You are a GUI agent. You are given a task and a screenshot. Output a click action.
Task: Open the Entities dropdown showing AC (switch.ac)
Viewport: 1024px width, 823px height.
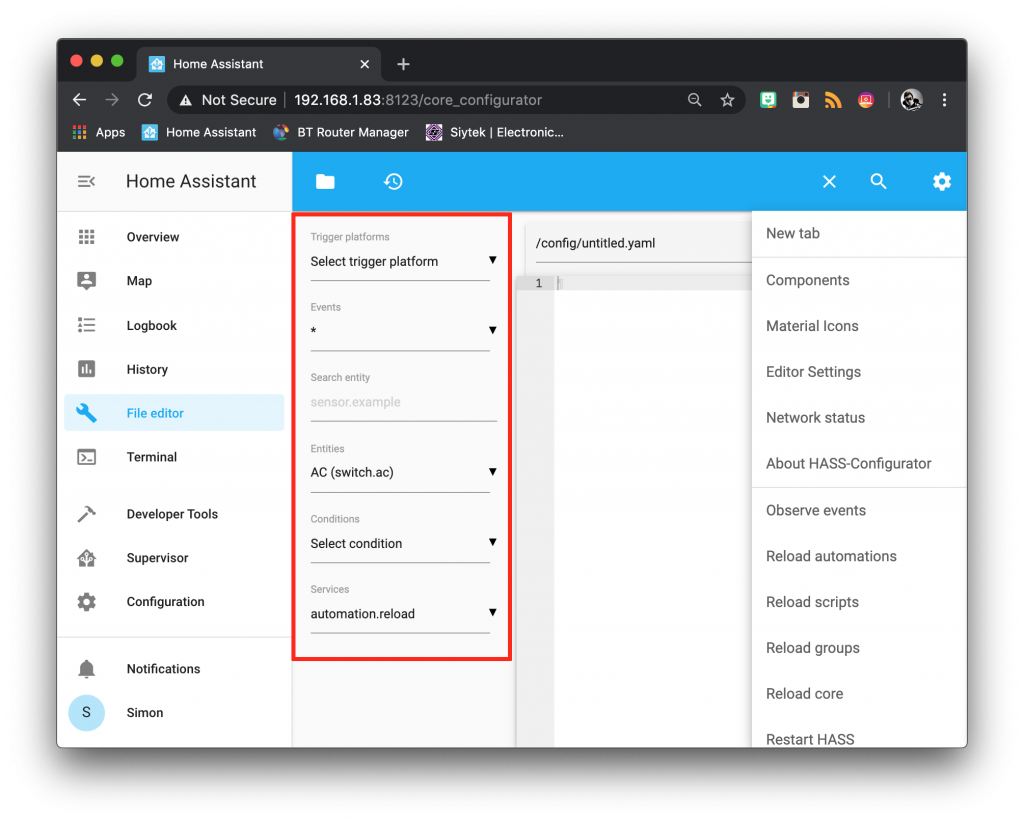coord(403,473)
